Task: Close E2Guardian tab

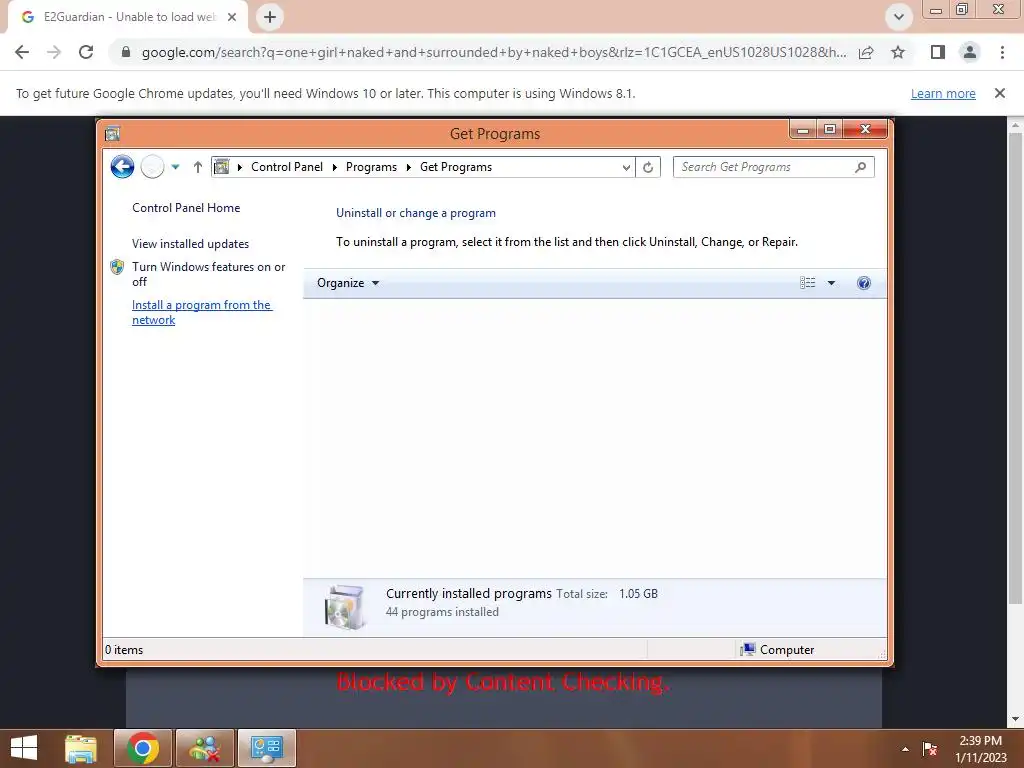Action: click(x=232, y=17)
